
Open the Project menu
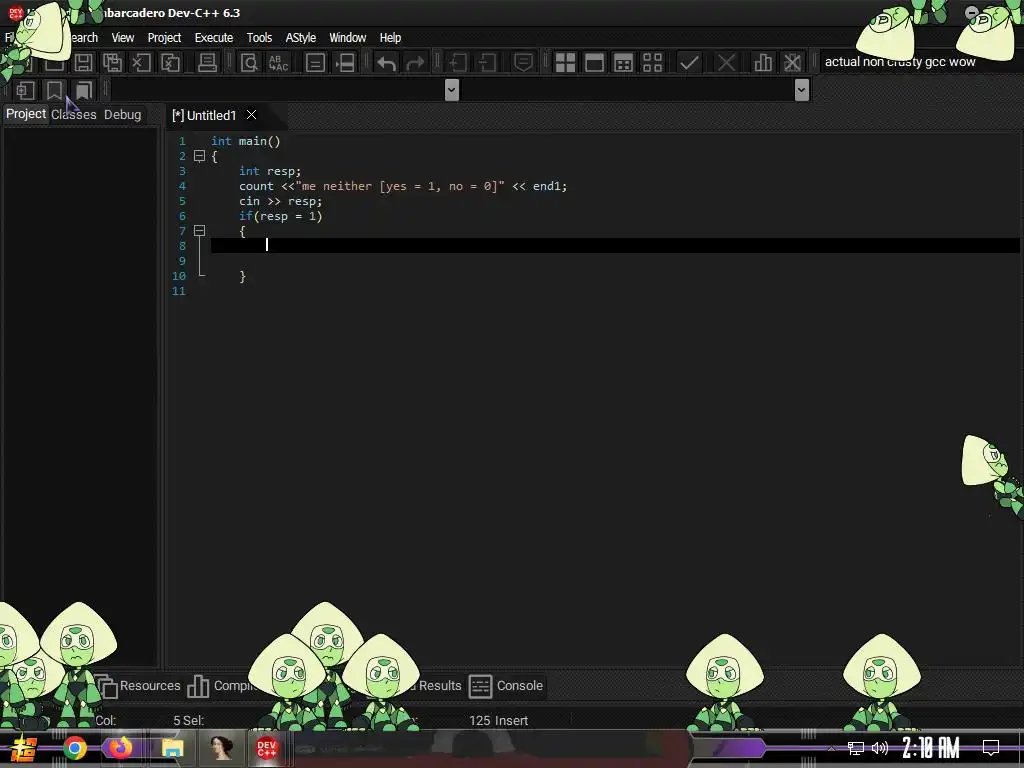tap(164, 38)
